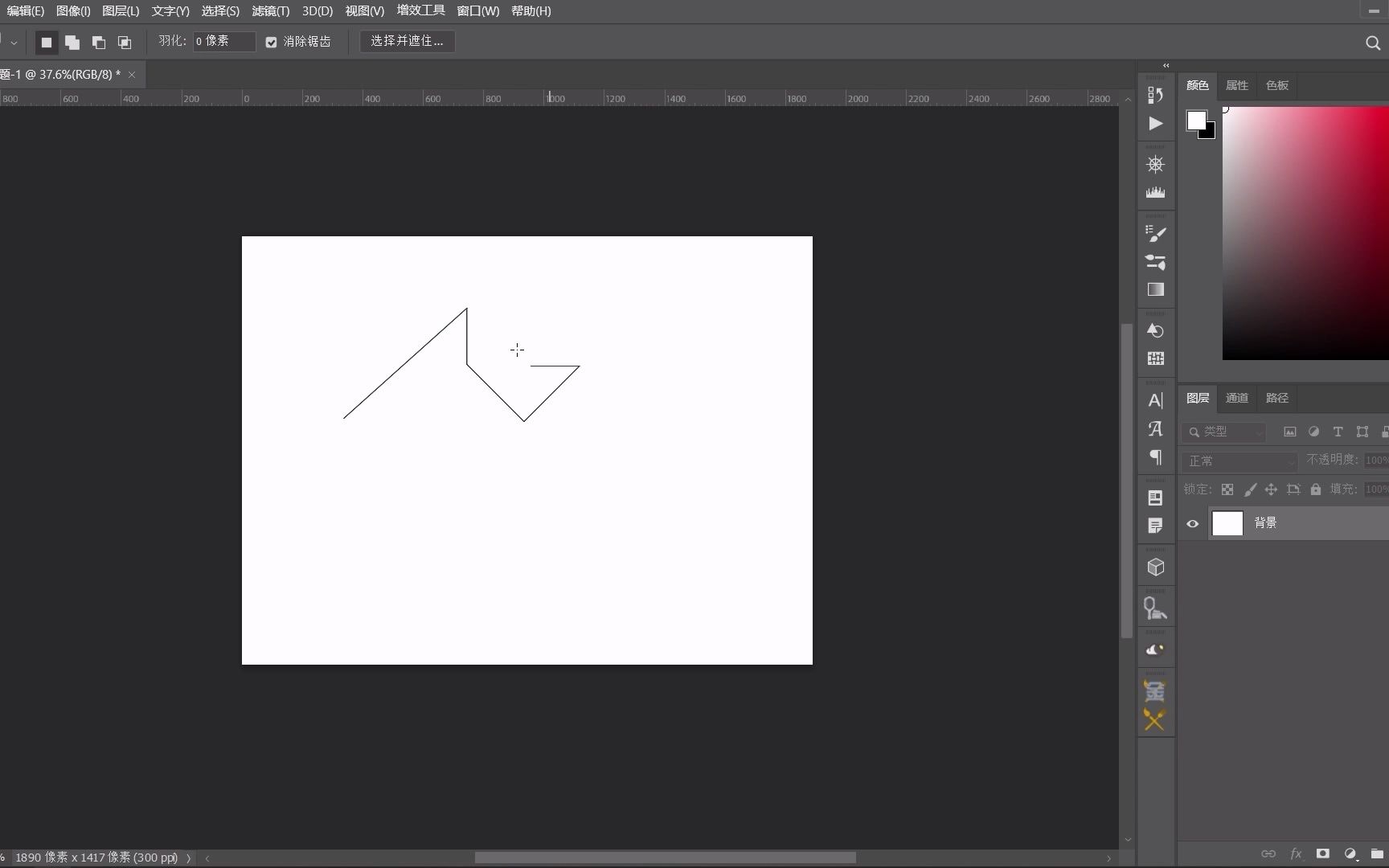Click the feather 羽化 input field
Screen dimensions: 1389x868
click(223, 41)
